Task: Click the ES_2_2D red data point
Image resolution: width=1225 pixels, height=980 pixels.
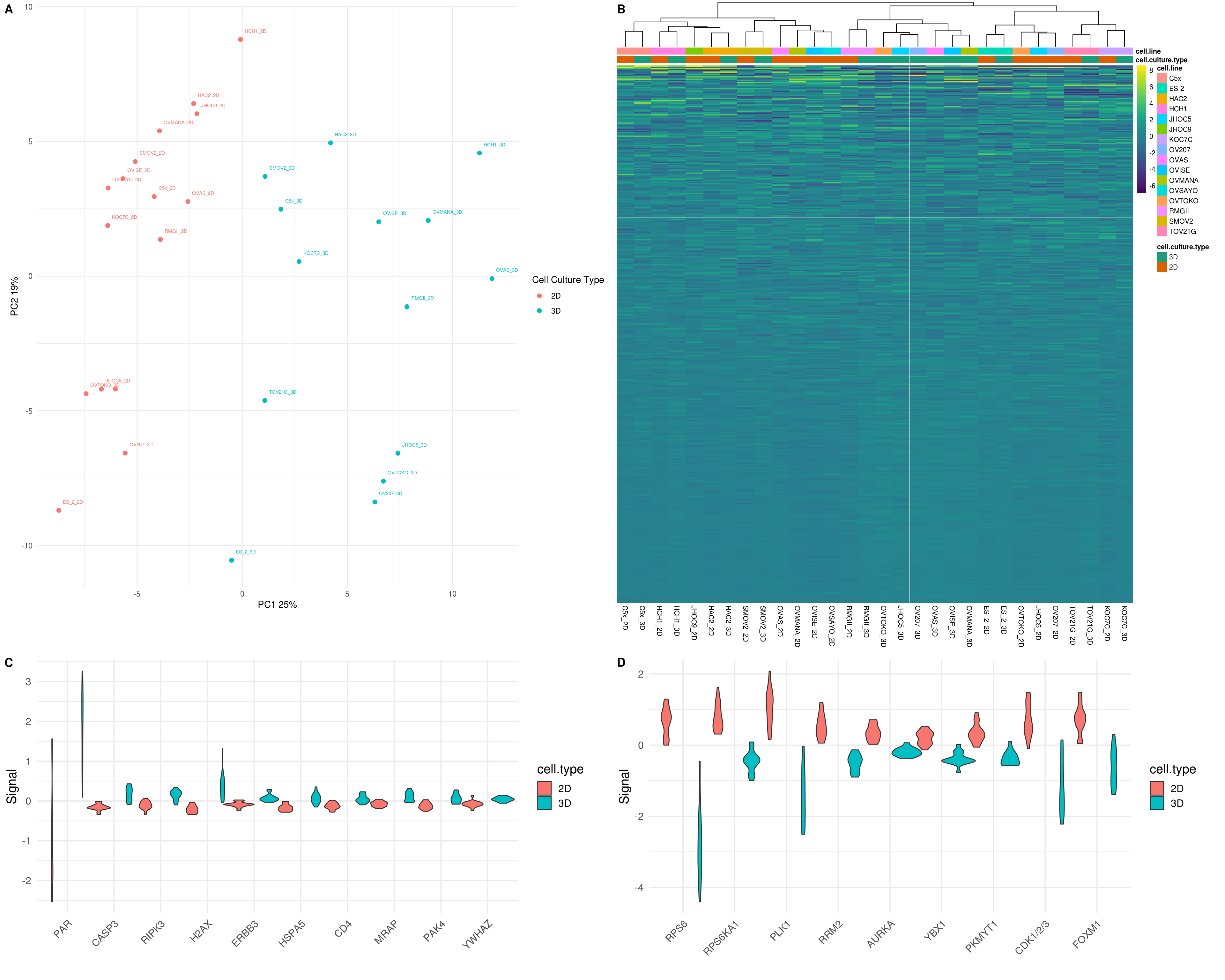Action: pos(58,510)
